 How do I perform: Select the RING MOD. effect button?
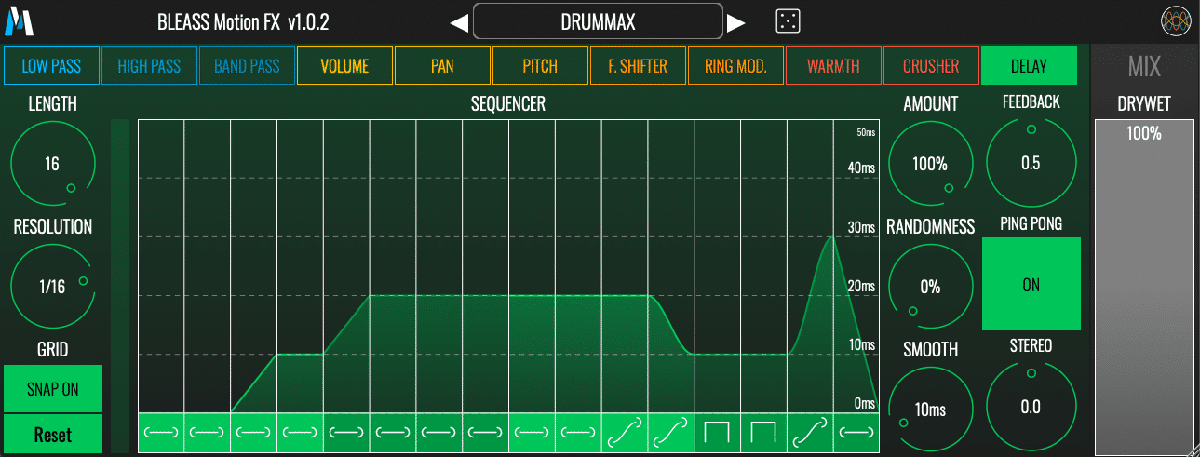pos(735,67)
